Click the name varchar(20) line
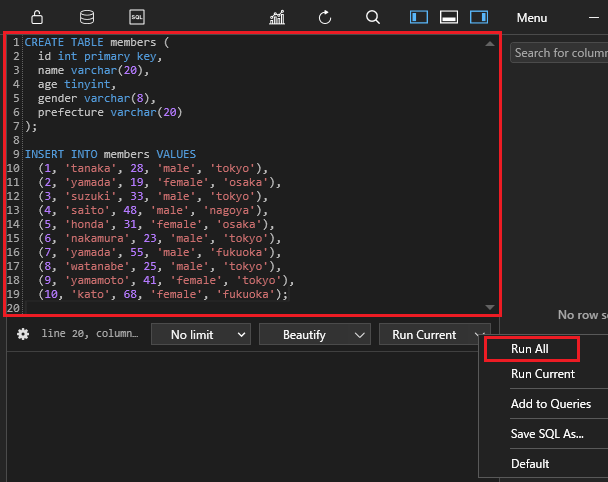The image size is (608, 482). [93, 70]
